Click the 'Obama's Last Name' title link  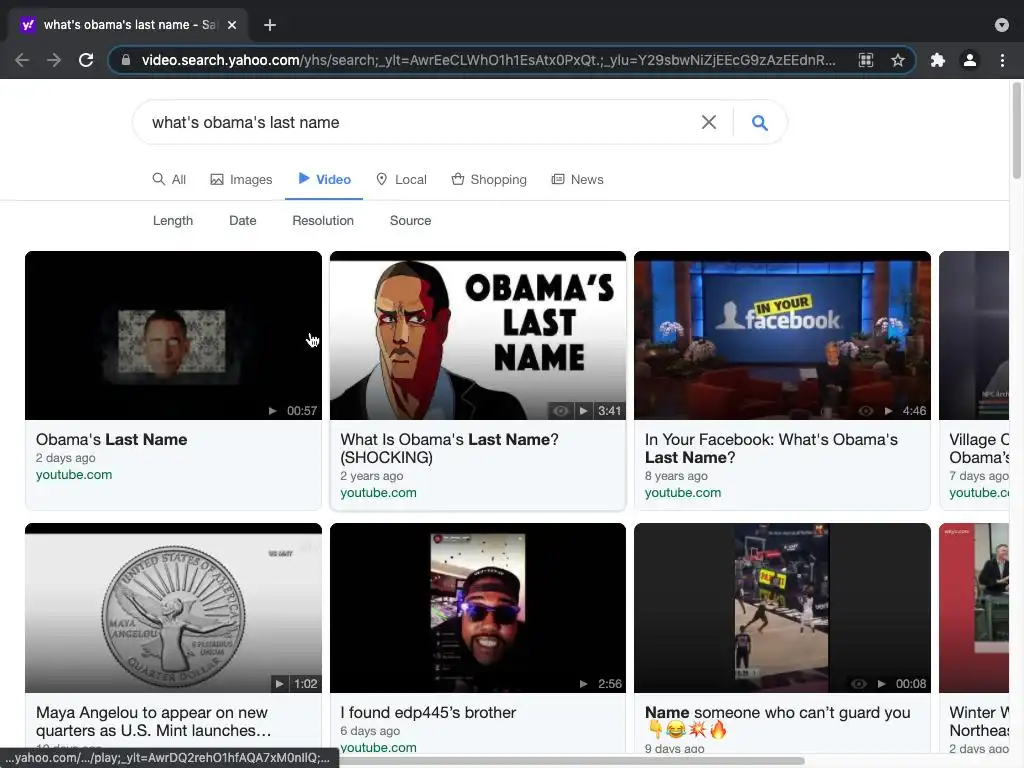112,440
